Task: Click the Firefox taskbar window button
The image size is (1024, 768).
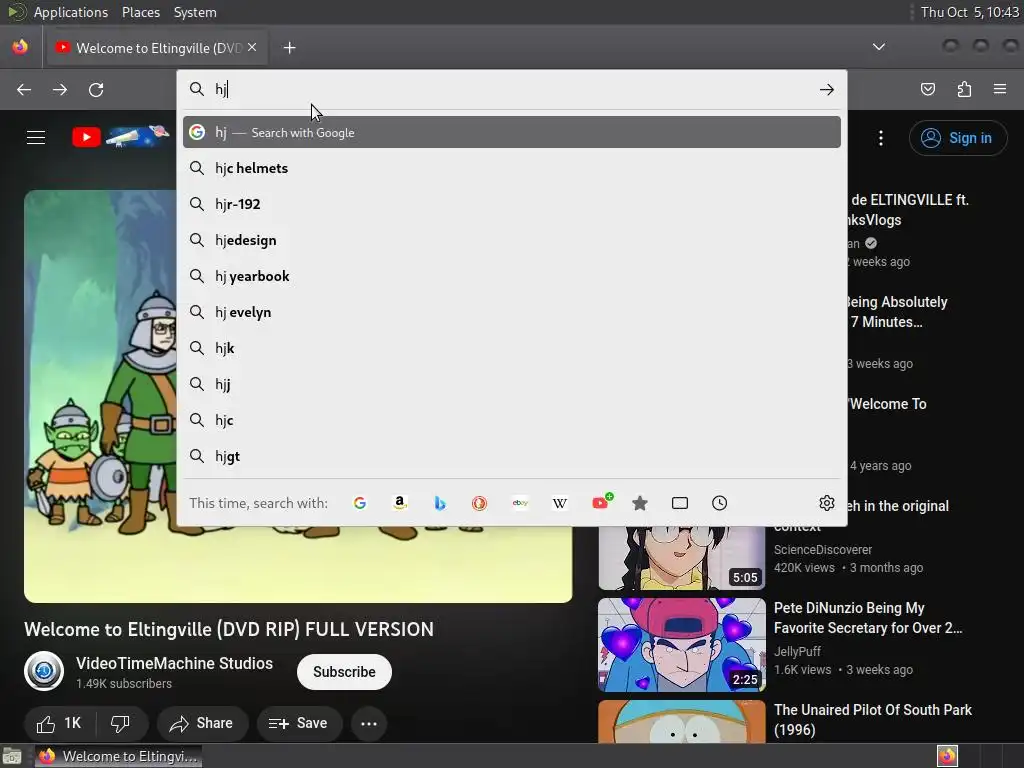Action: (x=118, y=756)
